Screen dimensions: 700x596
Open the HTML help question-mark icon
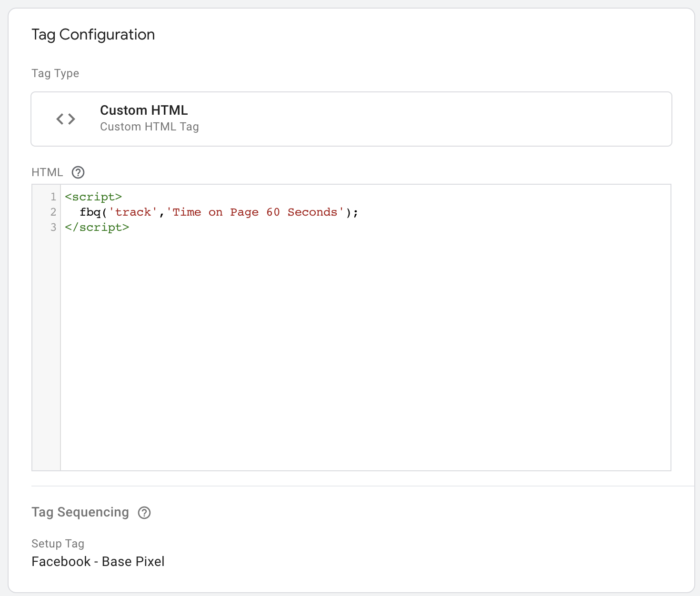pos(78,172)
